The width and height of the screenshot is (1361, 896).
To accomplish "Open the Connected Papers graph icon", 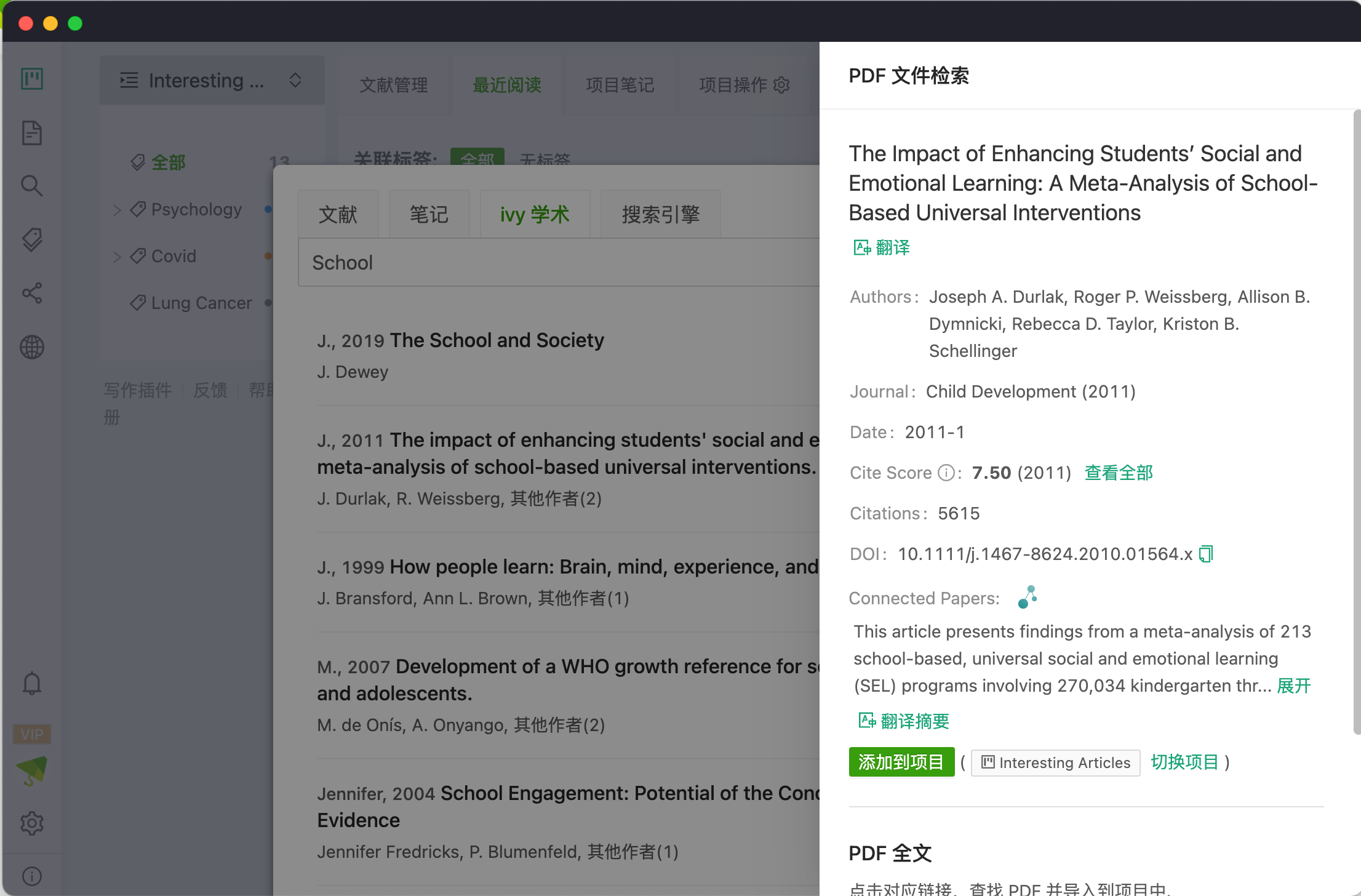I will click(x=1027, y=597).
